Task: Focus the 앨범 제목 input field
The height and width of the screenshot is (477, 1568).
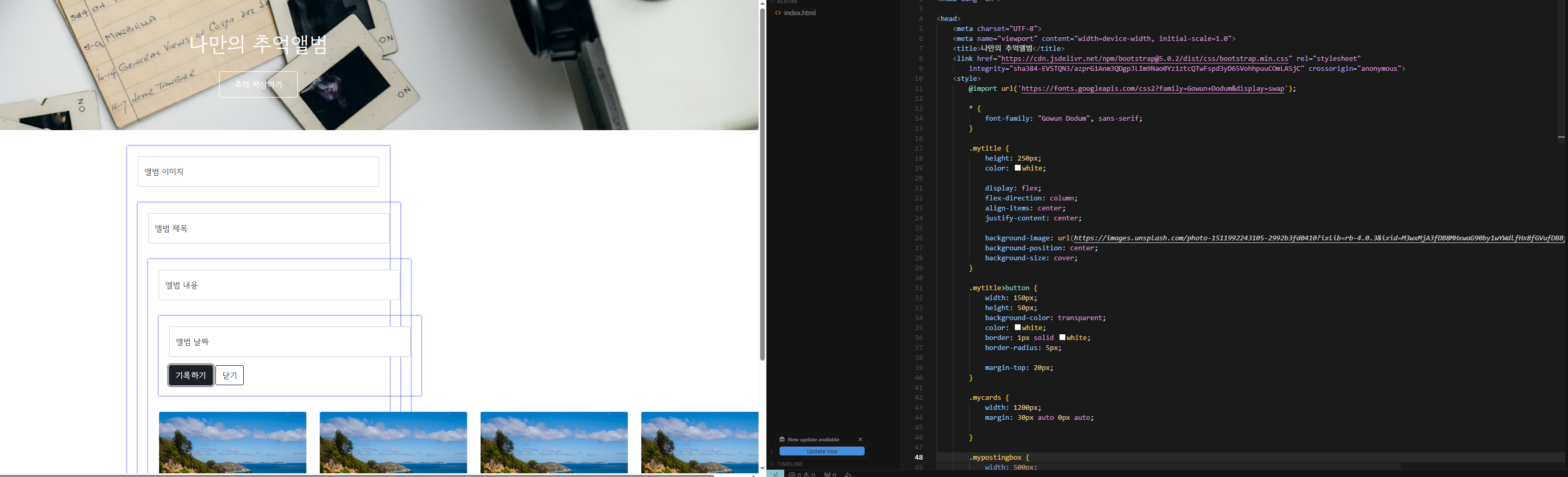Action: click(x=268, y=228)
